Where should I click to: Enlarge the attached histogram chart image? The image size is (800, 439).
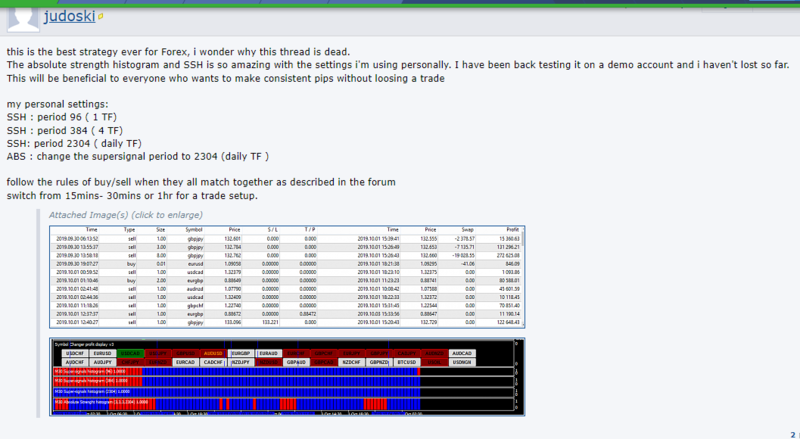[x=287, y=377]
